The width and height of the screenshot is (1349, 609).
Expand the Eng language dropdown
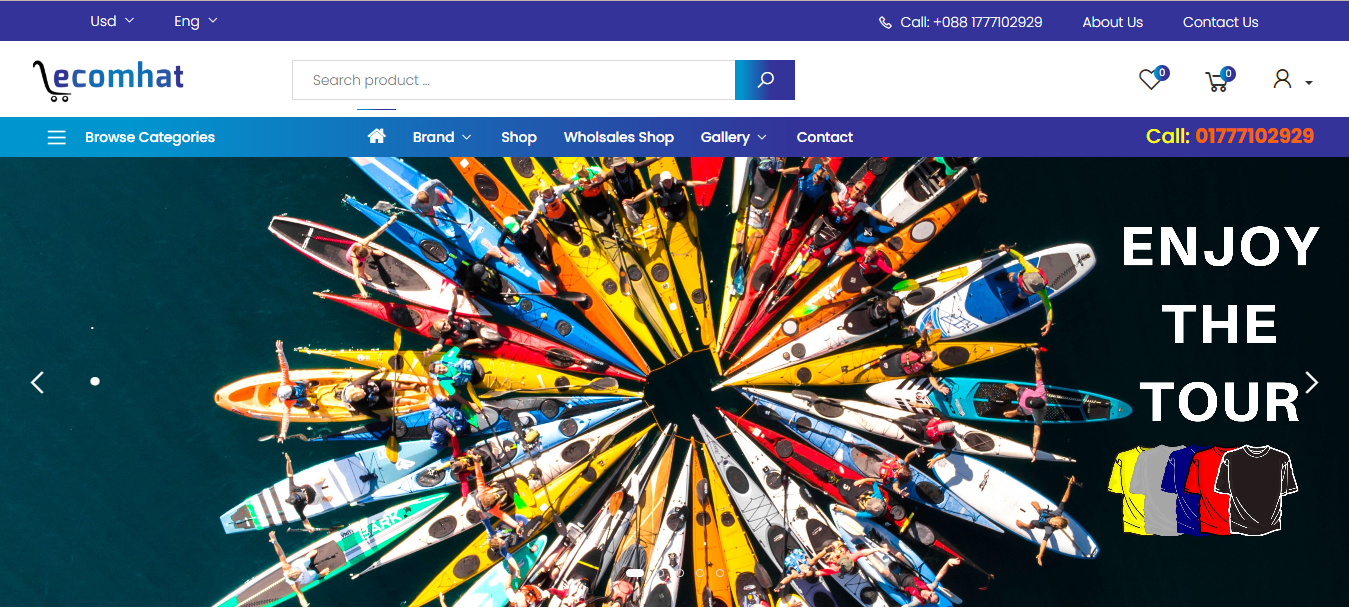point(195,21)
